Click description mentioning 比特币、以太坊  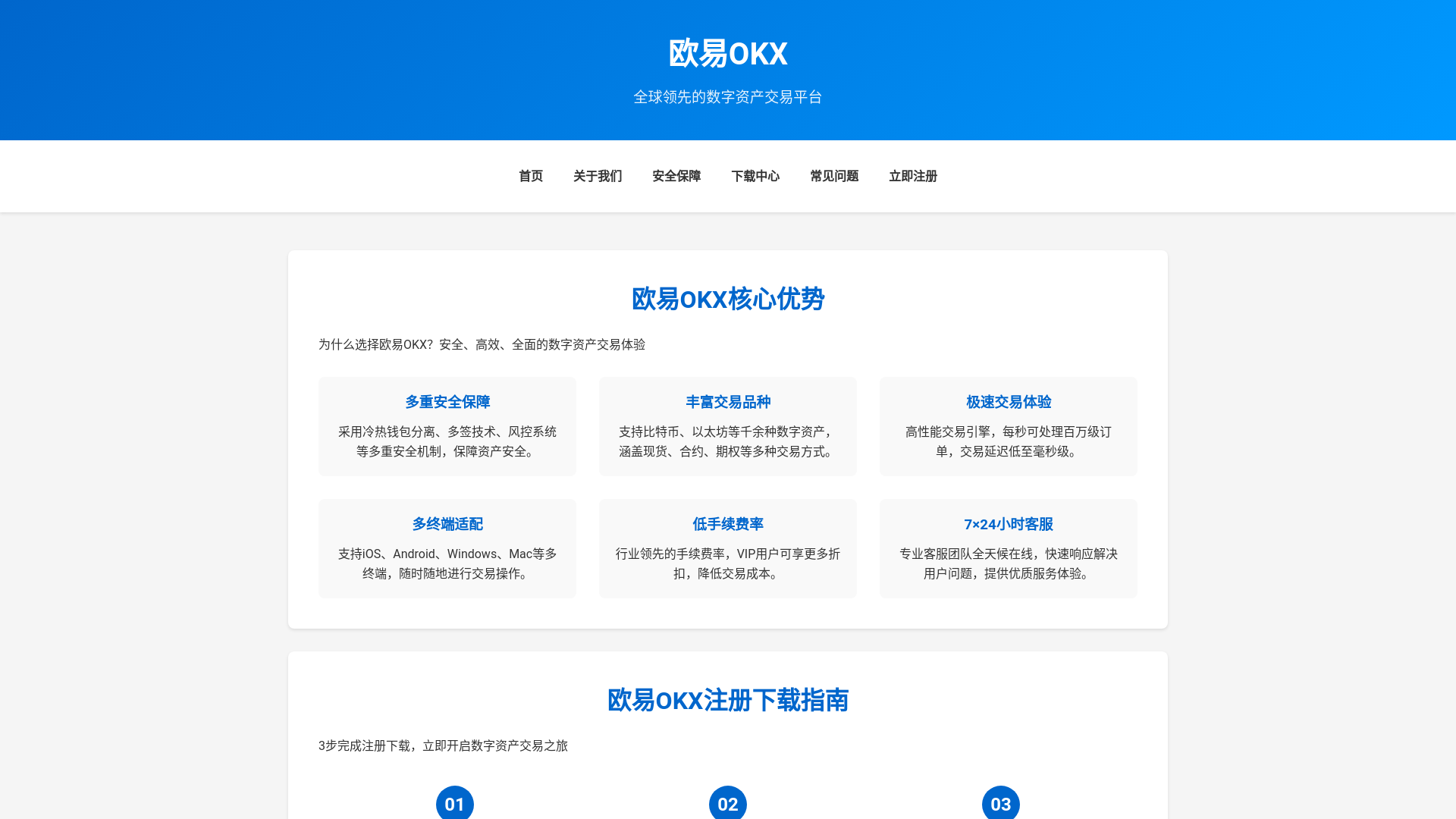click(728, 441)
